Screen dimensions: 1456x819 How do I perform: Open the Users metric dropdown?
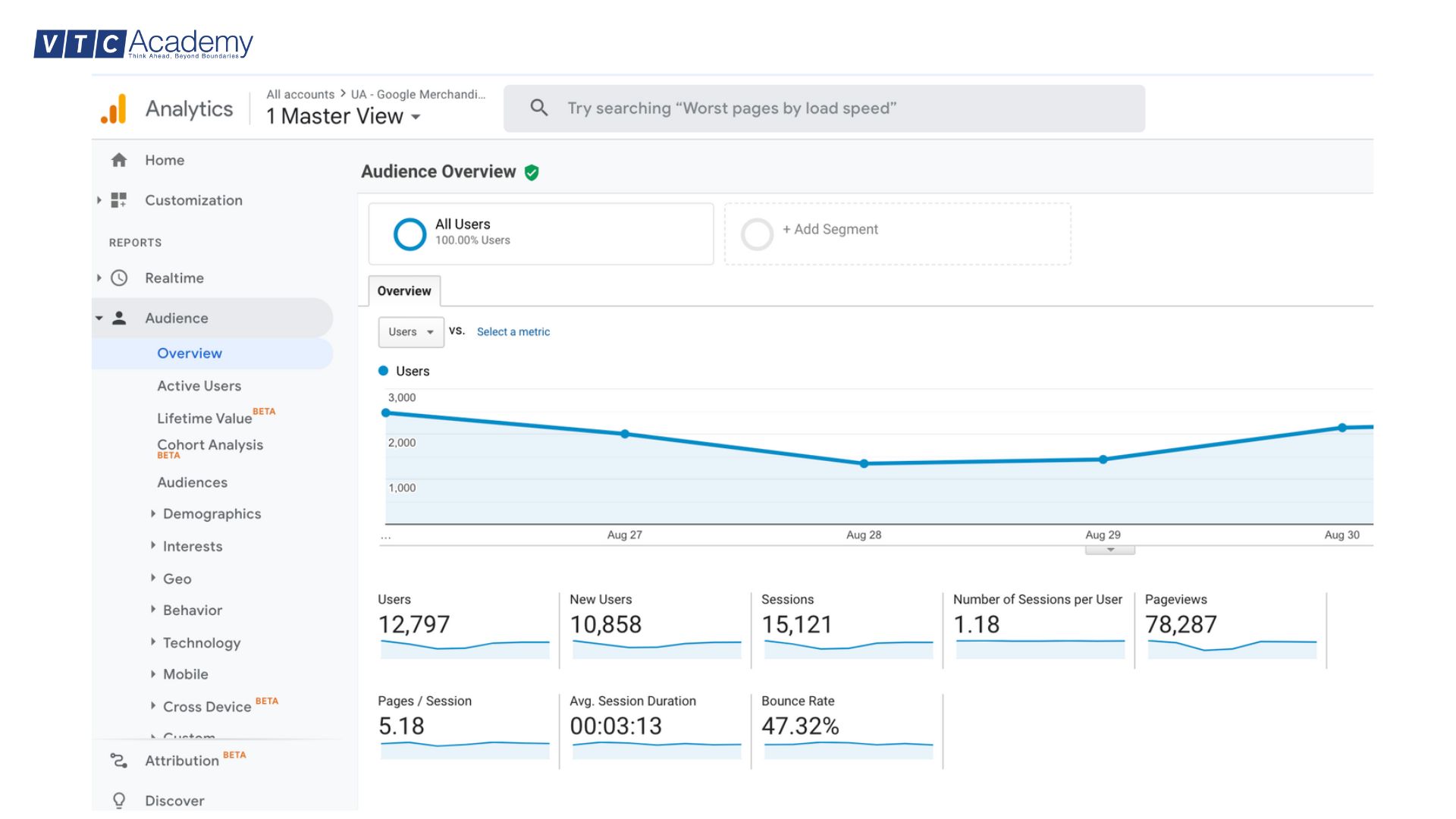[410, 331]
